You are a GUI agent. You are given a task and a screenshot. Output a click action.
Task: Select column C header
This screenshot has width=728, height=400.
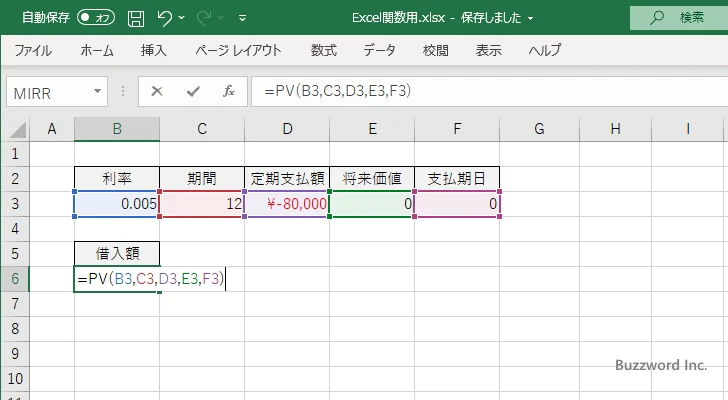[x=202, y=129]
